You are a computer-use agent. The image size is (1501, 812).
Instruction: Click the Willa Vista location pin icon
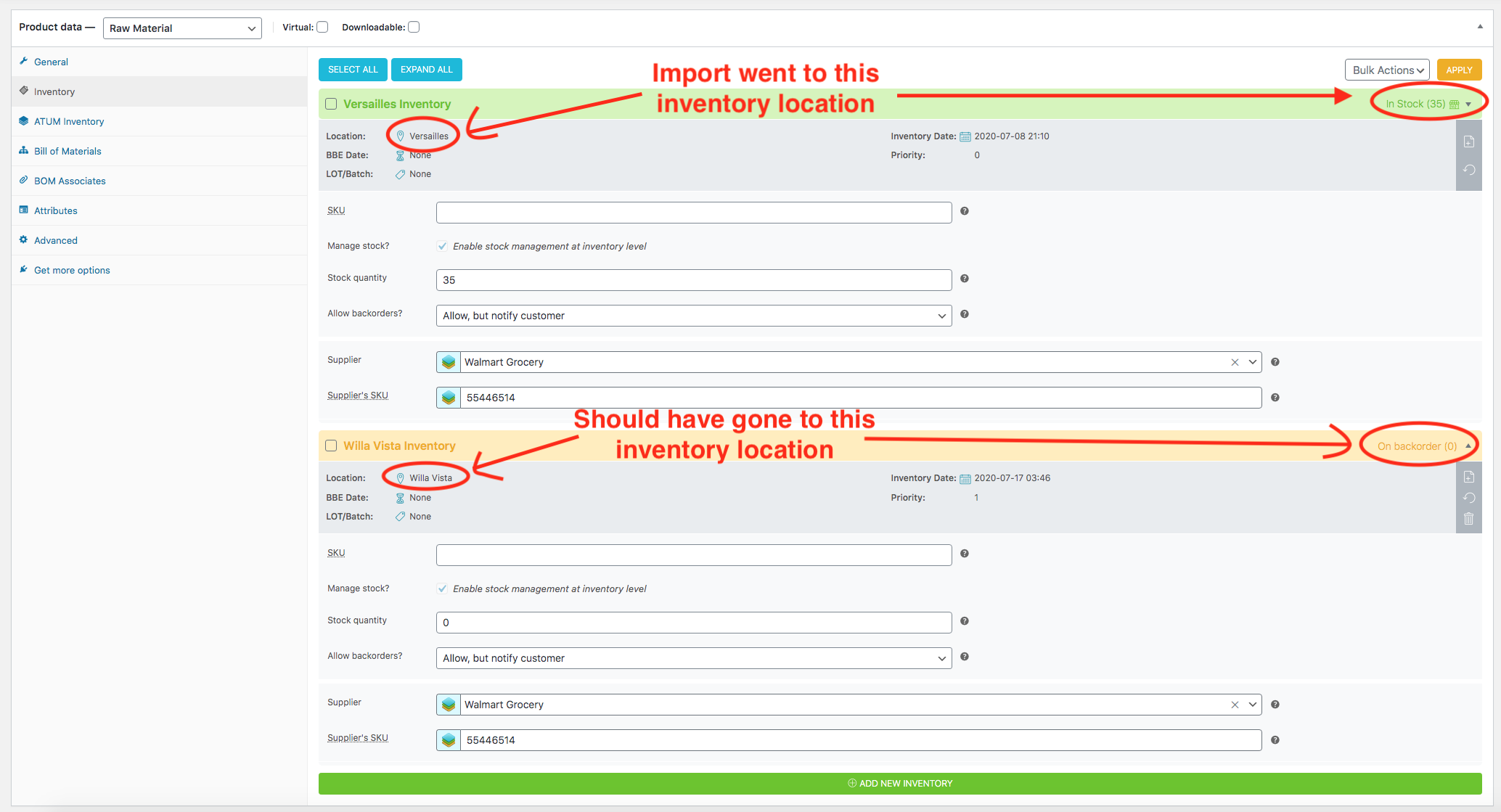(x=400, y=477)
